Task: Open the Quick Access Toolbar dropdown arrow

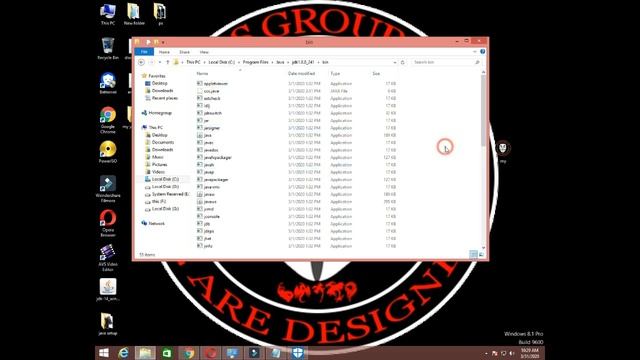Action: tap(163, 42)
